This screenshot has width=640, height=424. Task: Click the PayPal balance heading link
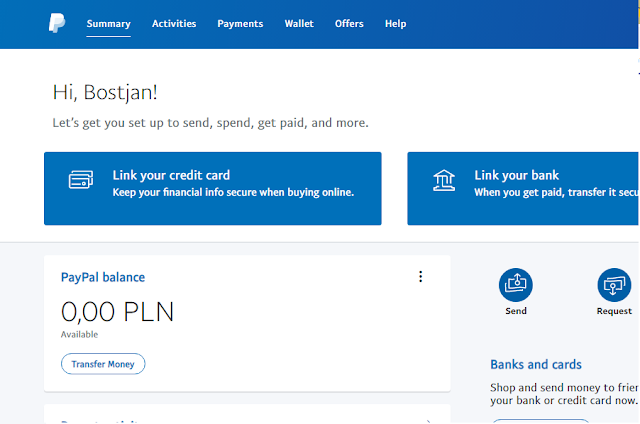pos(103,277)
